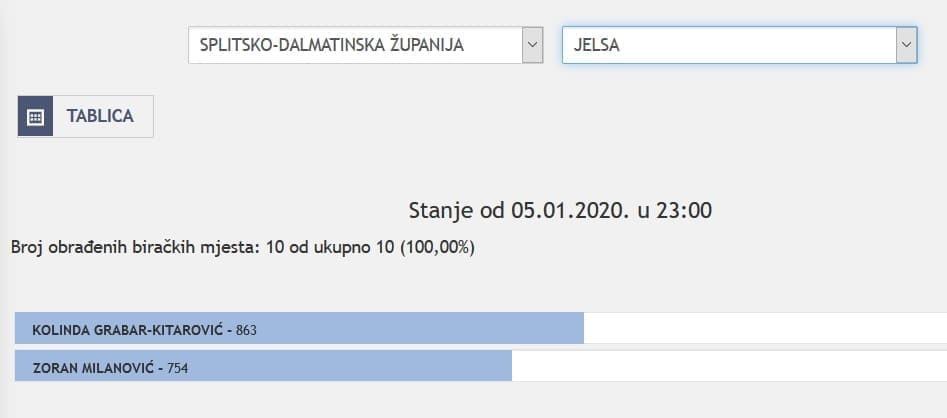Click the blue filled end of Kolinda's result bar
Image resolution: width=947 pixels, height=418 pixels.
(x=560, y=329)
